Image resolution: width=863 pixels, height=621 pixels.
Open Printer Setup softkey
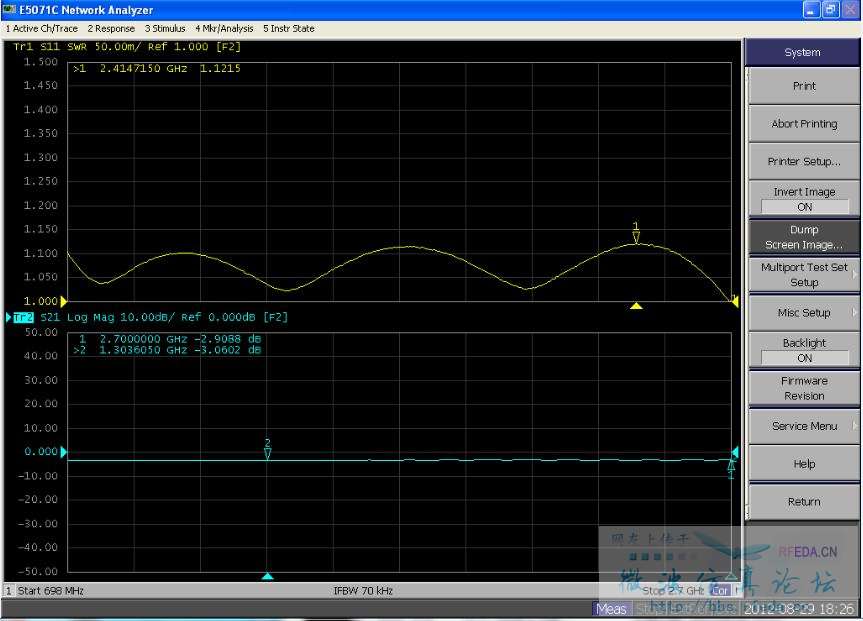pyautogui.click(x=804, y=161)
